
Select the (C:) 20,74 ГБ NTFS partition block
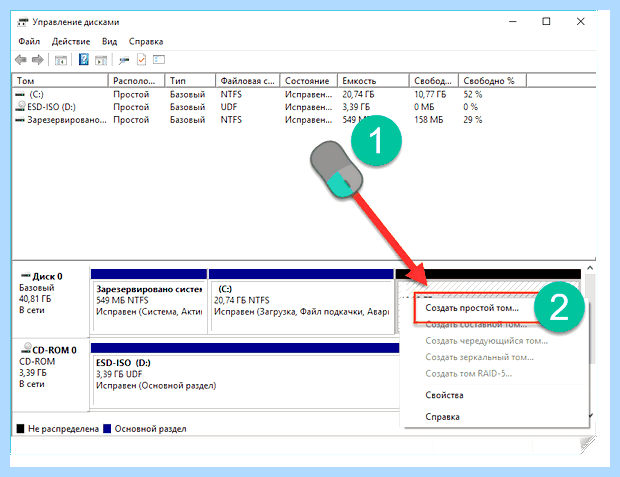[301, 301]
